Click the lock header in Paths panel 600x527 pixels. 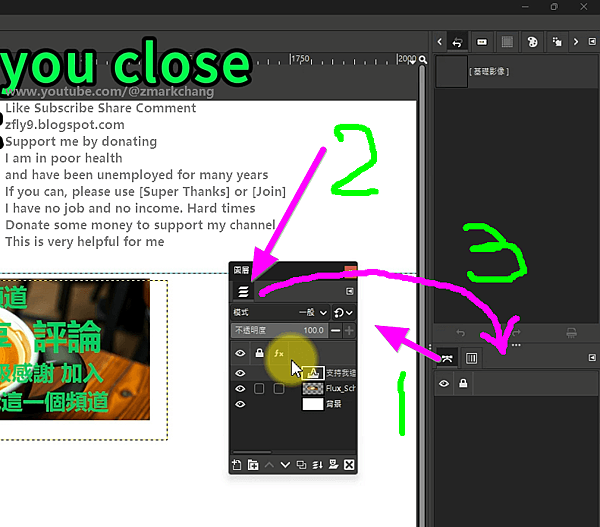[x=463, y=383]
